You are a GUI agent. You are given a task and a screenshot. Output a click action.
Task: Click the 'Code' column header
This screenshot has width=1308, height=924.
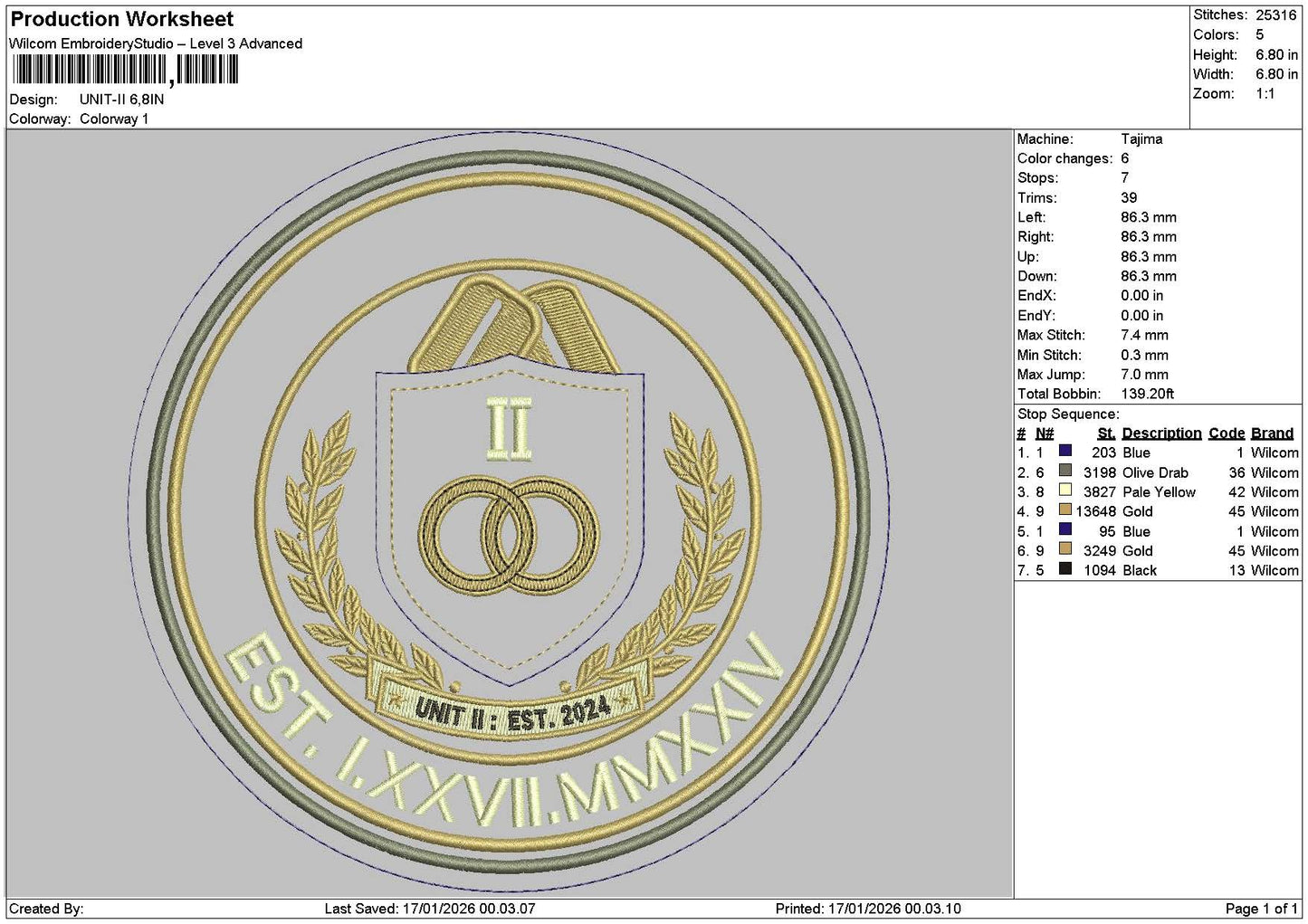pos(1227,433)
